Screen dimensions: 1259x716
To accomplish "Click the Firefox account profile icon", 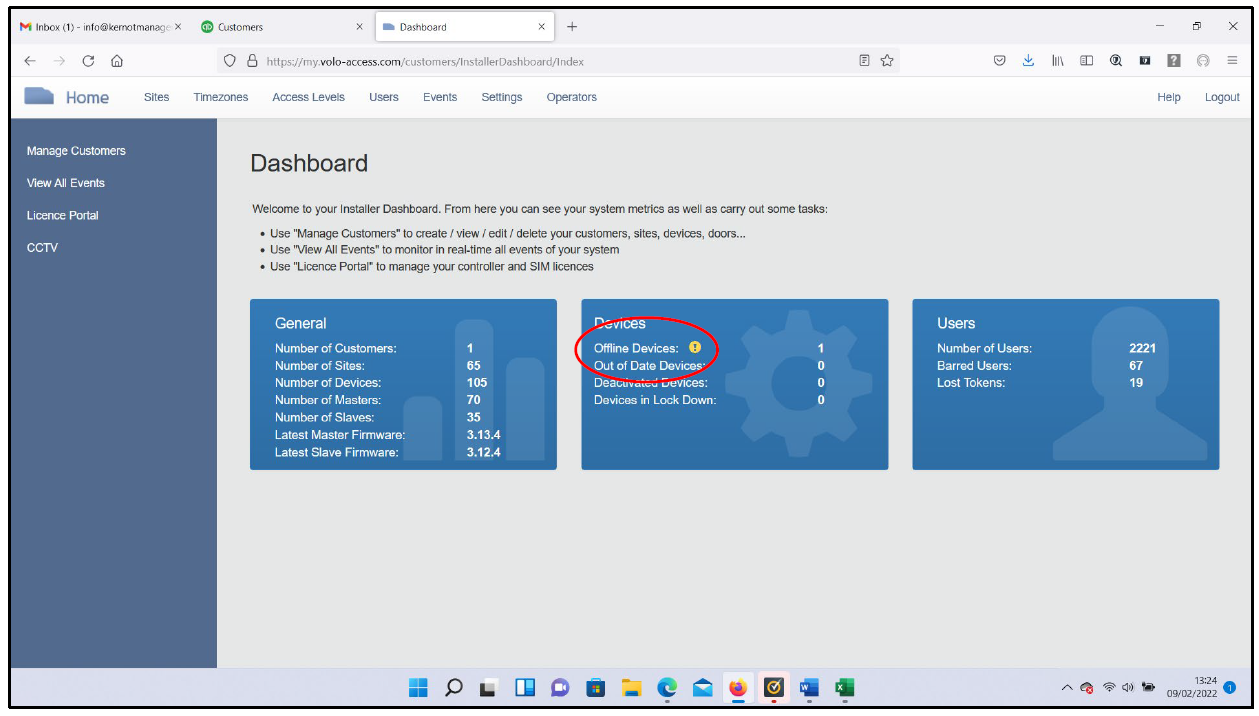I will 1202,60.
